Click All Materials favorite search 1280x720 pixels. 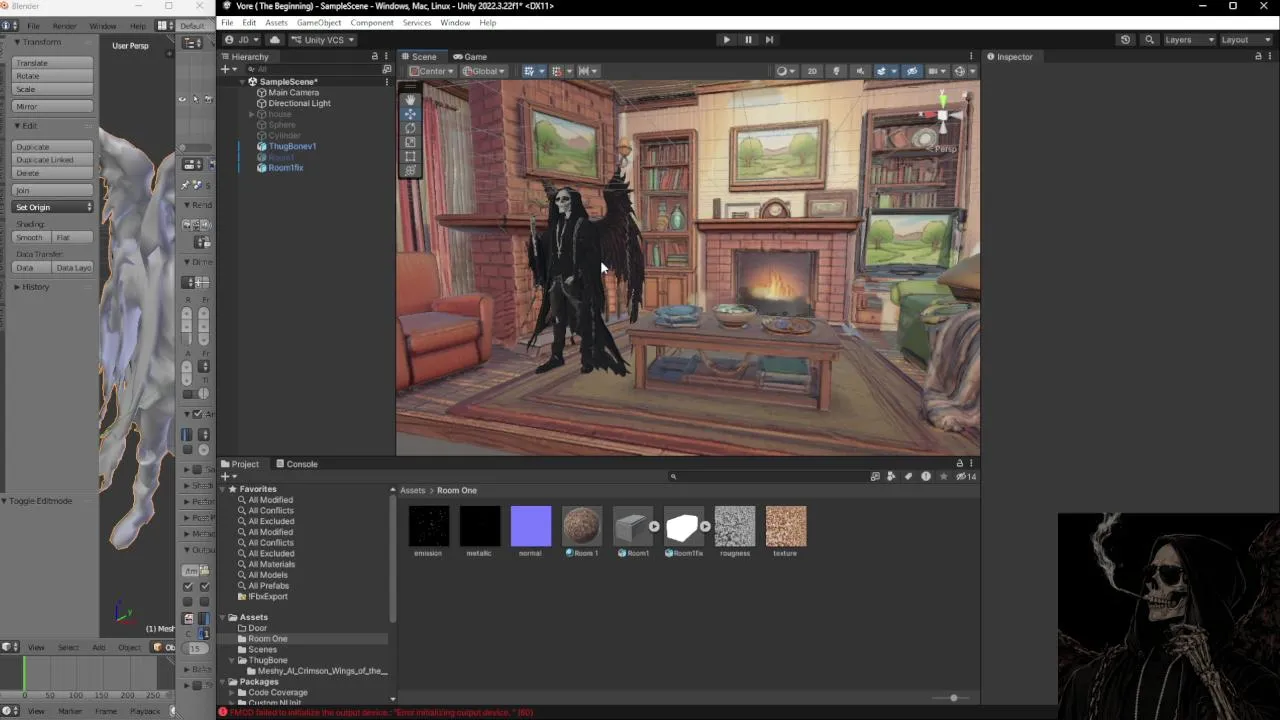click(x=271, y=565)
